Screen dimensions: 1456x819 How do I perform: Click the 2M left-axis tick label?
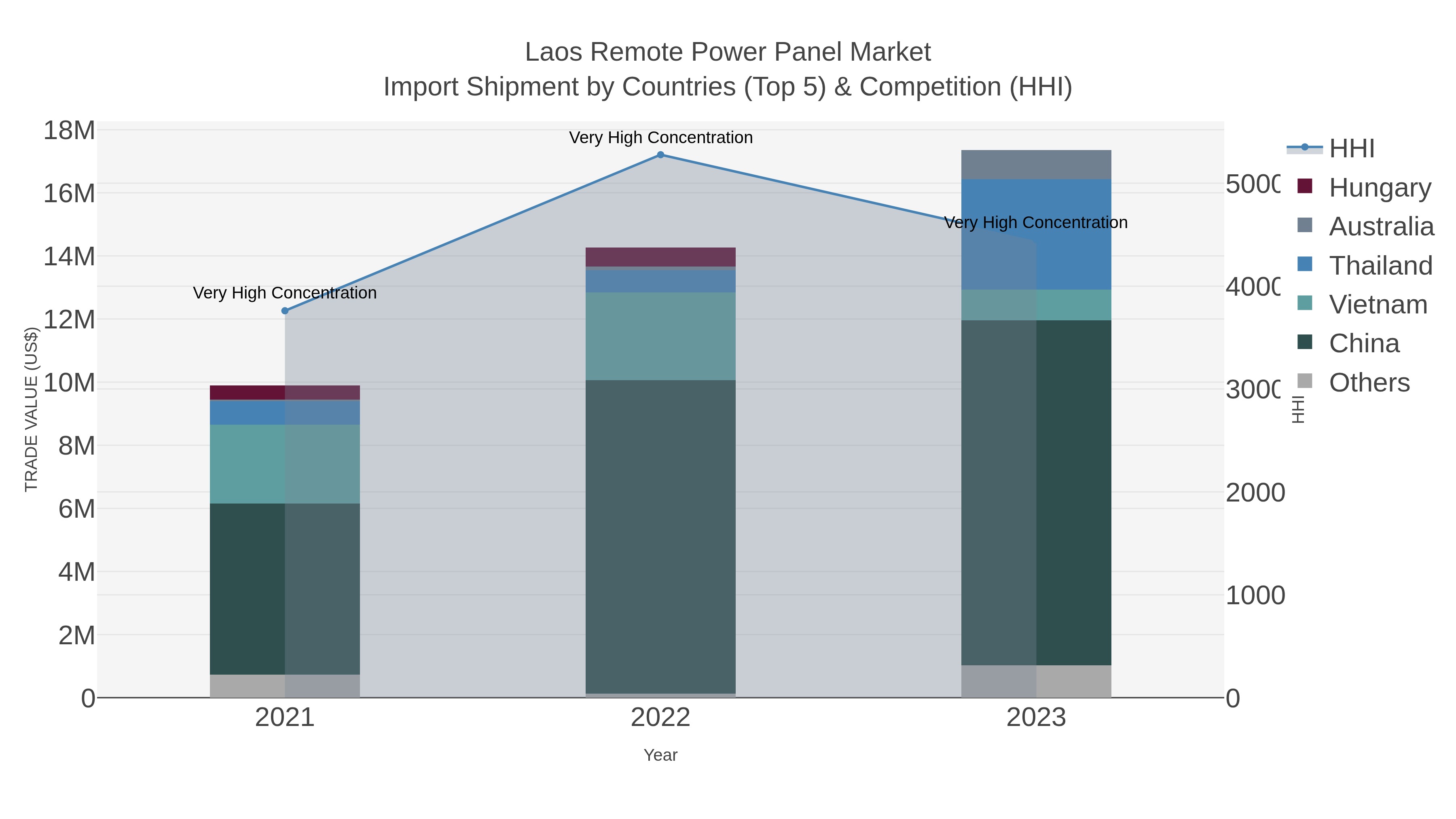coord(77,635)
